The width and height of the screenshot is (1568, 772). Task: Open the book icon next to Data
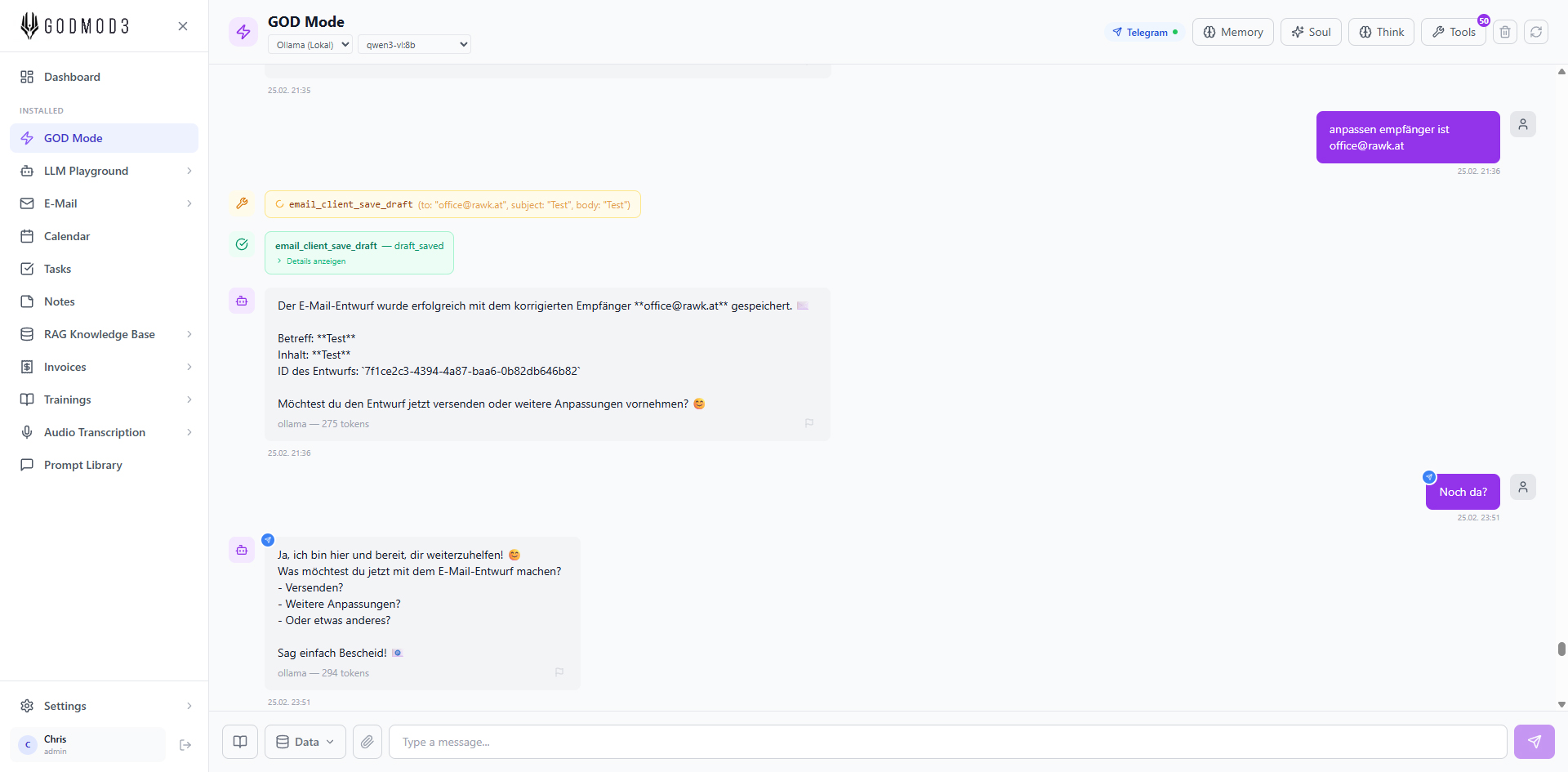(x=240, y=742)
